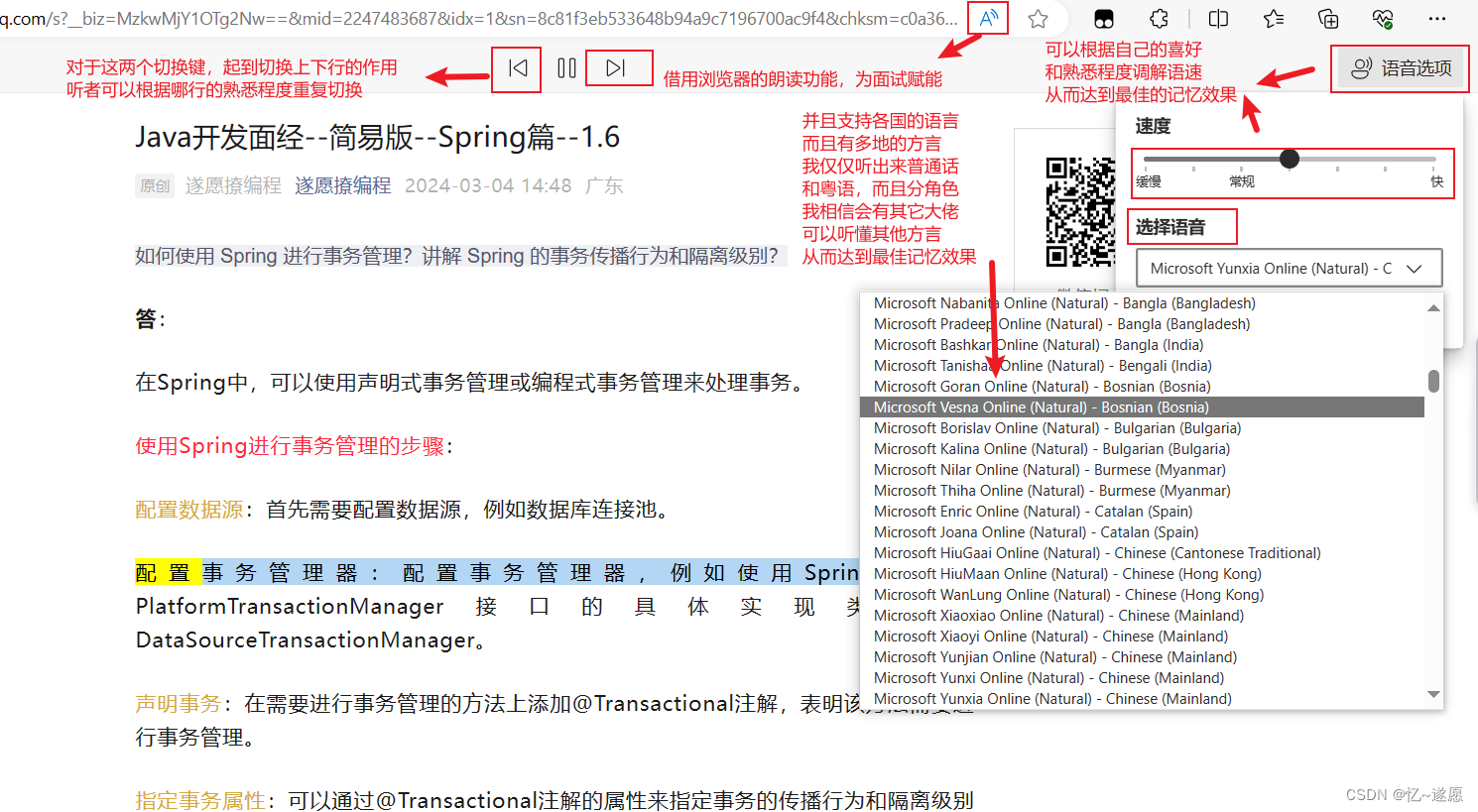Click voice list scroll up arrow
The width and height of the screenshot is (1478, 812).
pyautogui.click(x=1433, y=307)
